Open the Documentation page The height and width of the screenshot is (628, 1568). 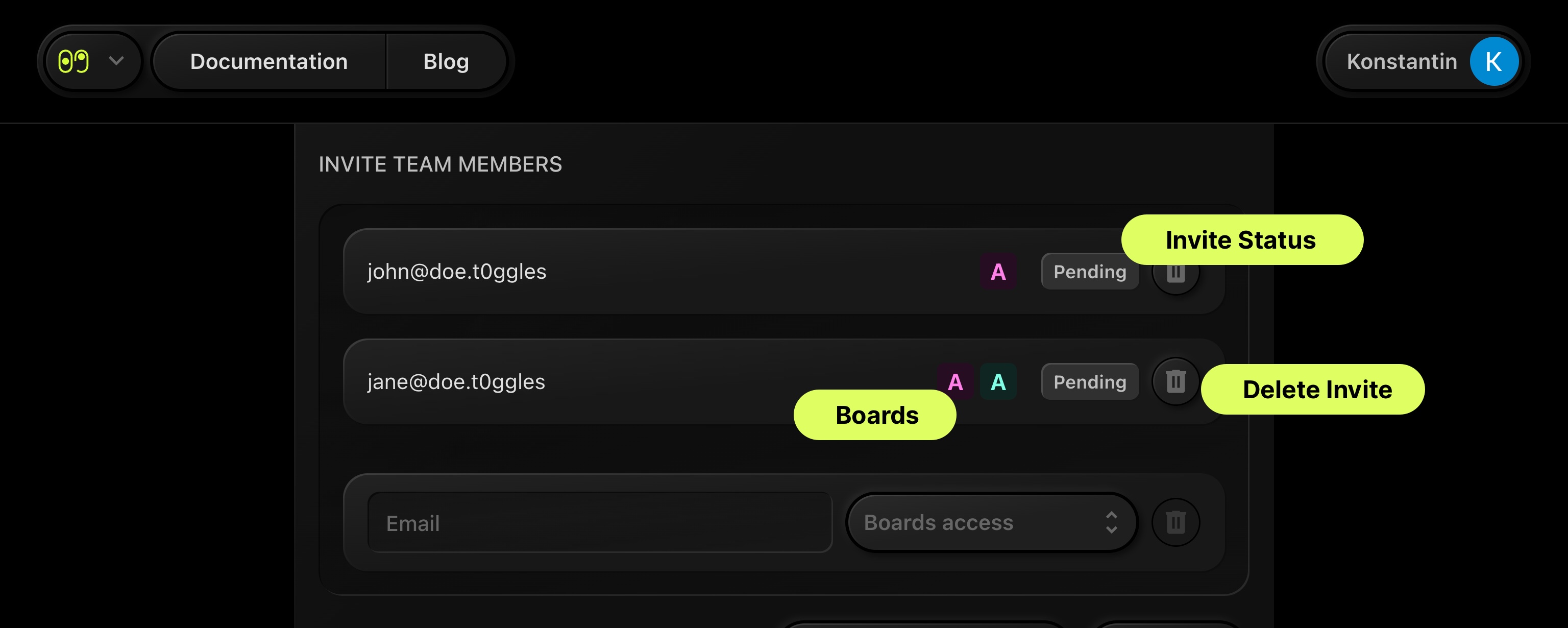268,61
